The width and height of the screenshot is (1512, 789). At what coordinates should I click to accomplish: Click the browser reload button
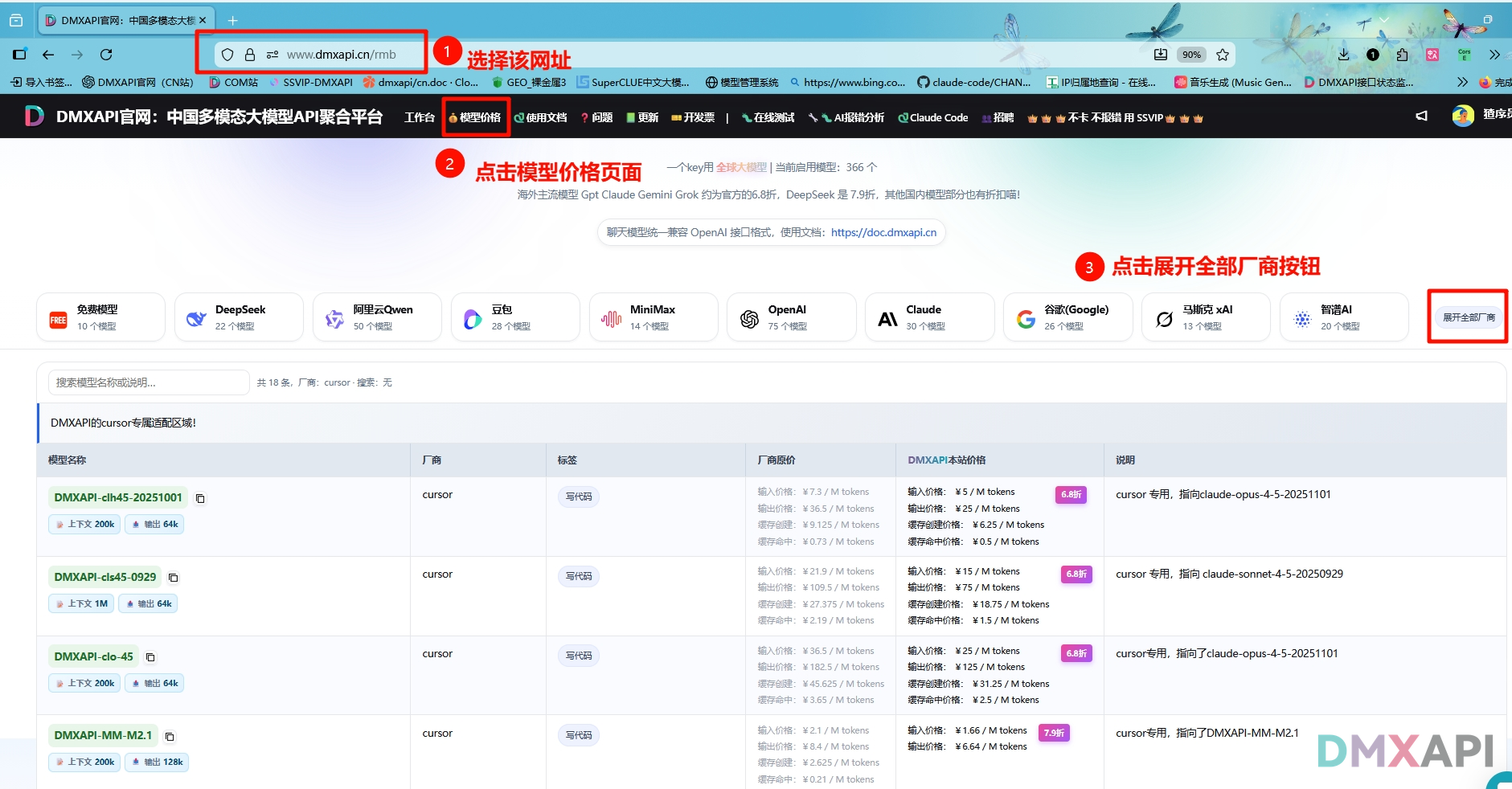[106, 55]
